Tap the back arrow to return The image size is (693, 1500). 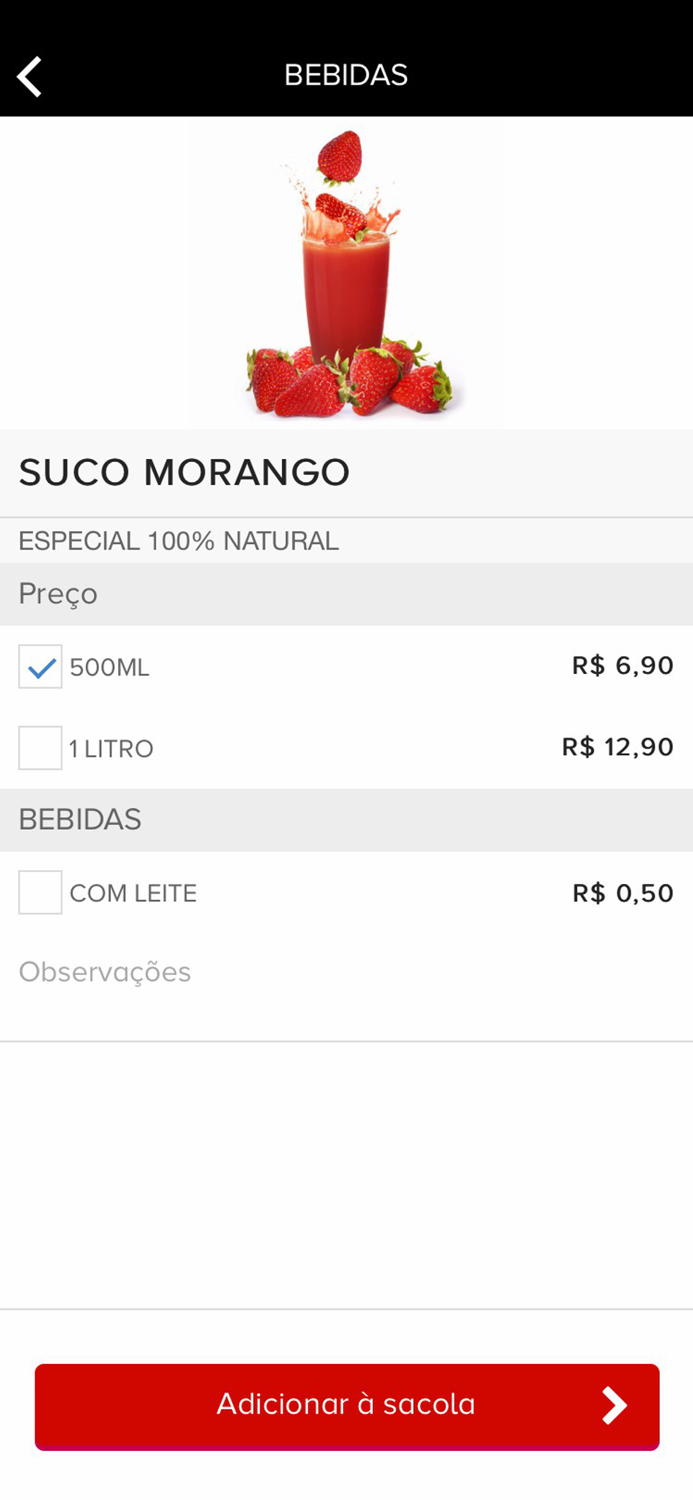28,74
